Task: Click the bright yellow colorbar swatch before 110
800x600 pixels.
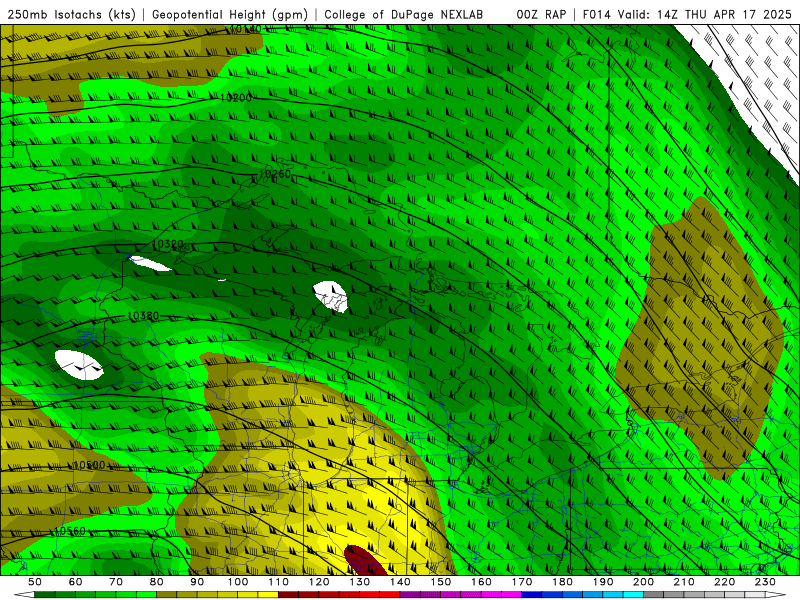Action: tap(268, 595)
